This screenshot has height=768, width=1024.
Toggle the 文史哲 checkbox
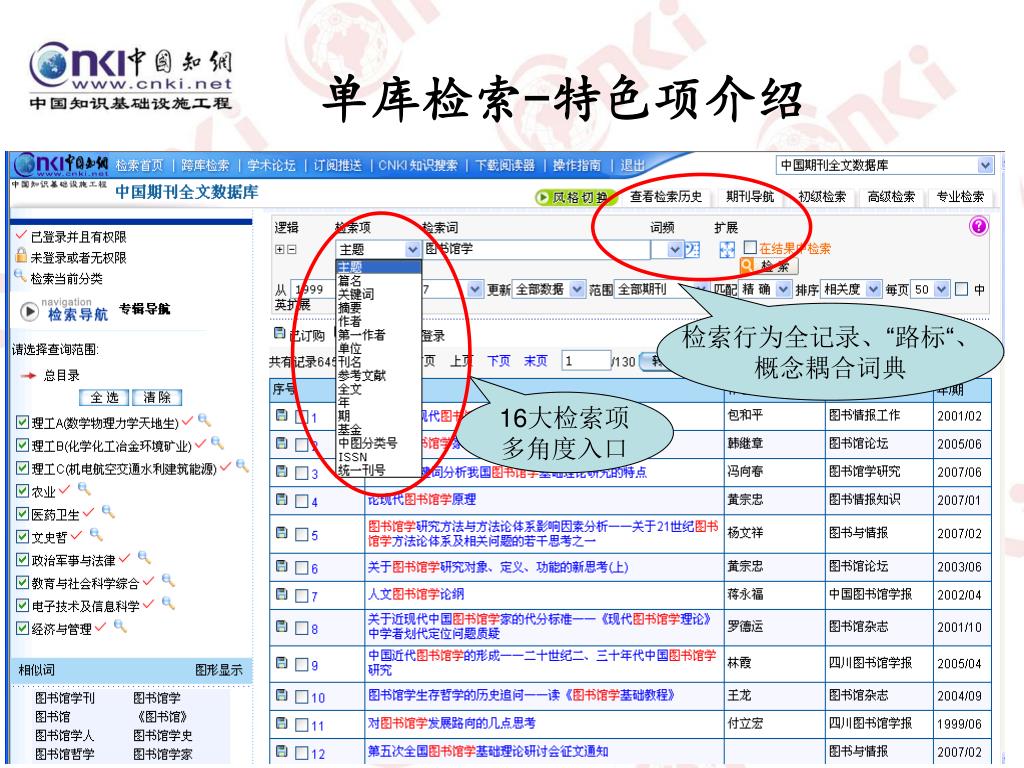pyautogui.click(x=22, y=537)
